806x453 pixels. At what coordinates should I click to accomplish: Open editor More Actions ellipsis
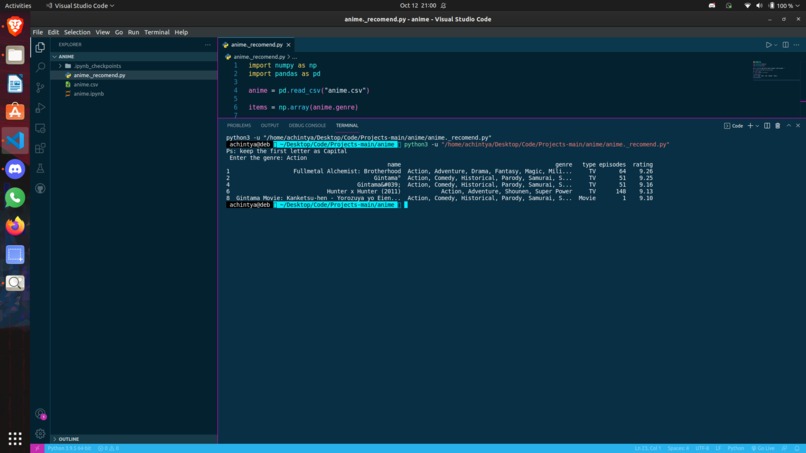click(797, 45)
